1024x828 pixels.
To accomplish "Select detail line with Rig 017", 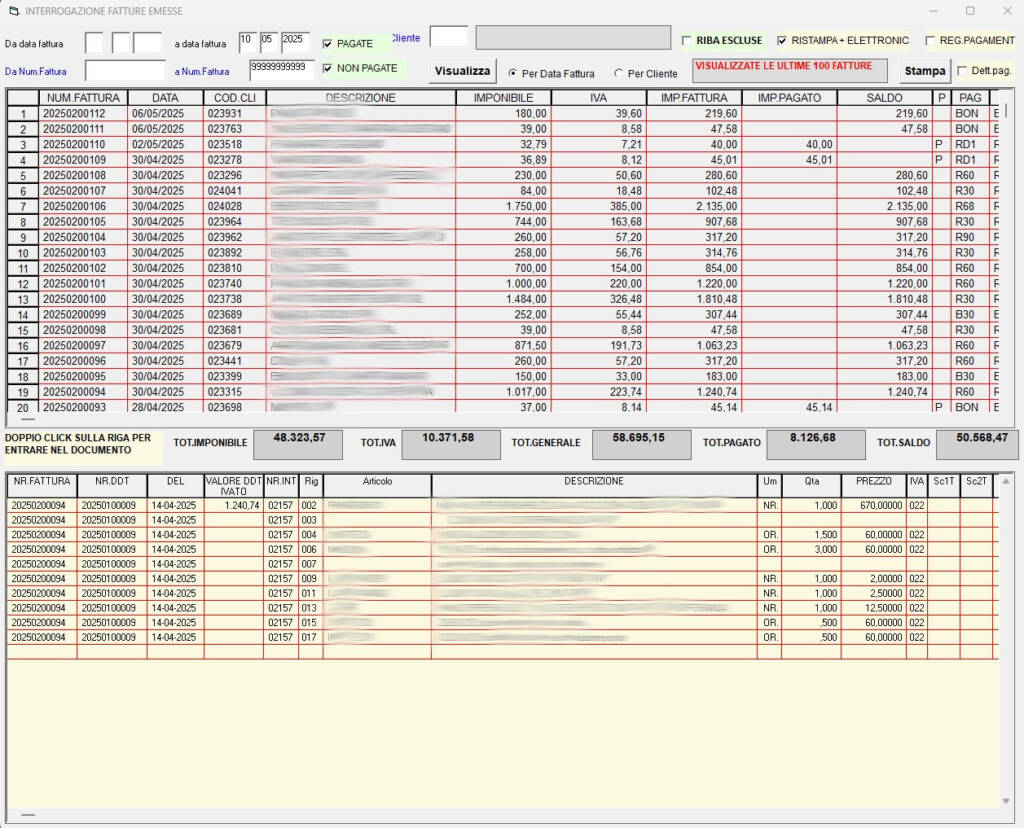I will 503,637.
